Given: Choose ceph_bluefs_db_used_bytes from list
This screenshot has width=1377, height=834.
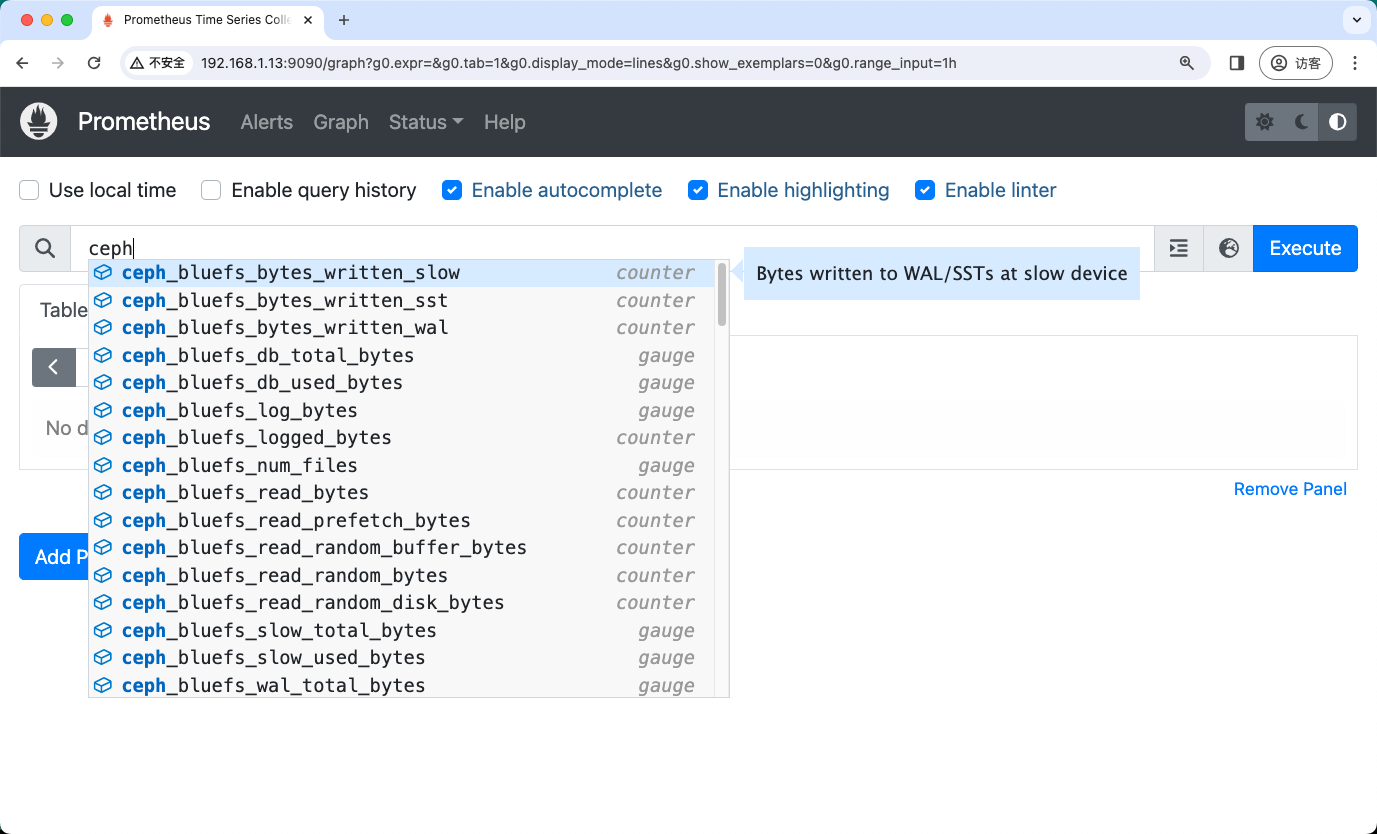Looking at the screenshot, I should tap(402, 383).
